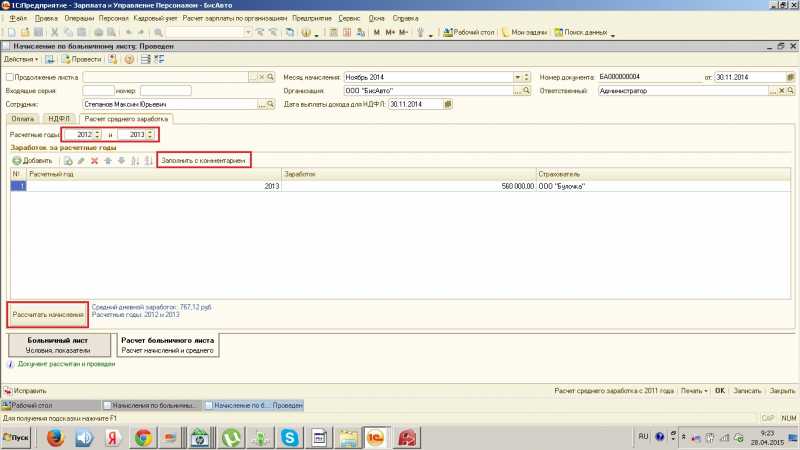This screenshot has width=800, height=450.
Task: Click the red delete row icon
Action: 94,161
